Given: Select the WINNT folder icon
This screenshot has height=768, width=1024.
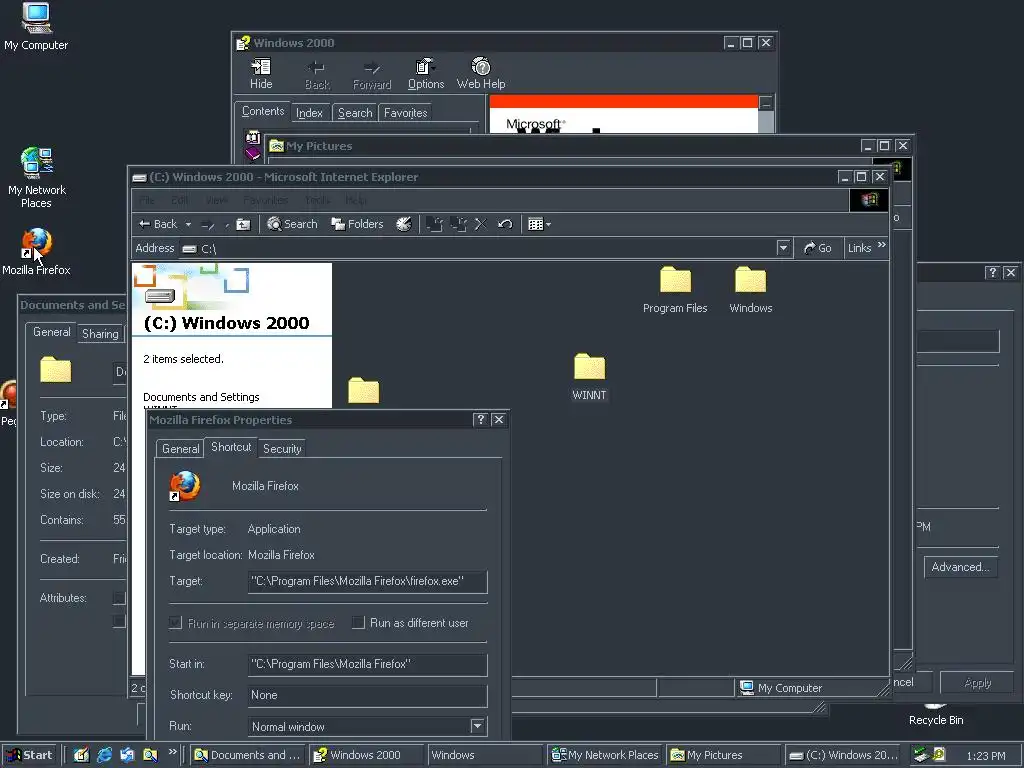Looking at the screenshot, I should tap(590, 366).
